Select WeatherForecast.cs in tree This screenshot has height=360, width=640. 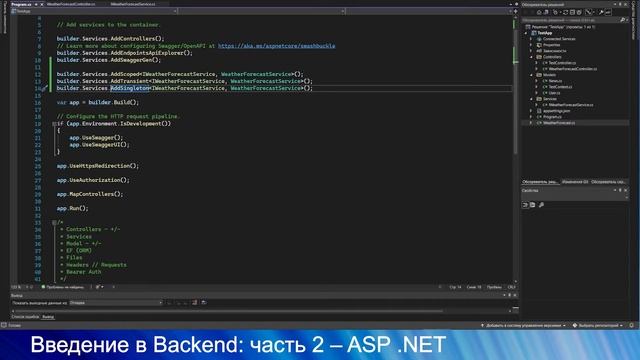pos(556,123)
